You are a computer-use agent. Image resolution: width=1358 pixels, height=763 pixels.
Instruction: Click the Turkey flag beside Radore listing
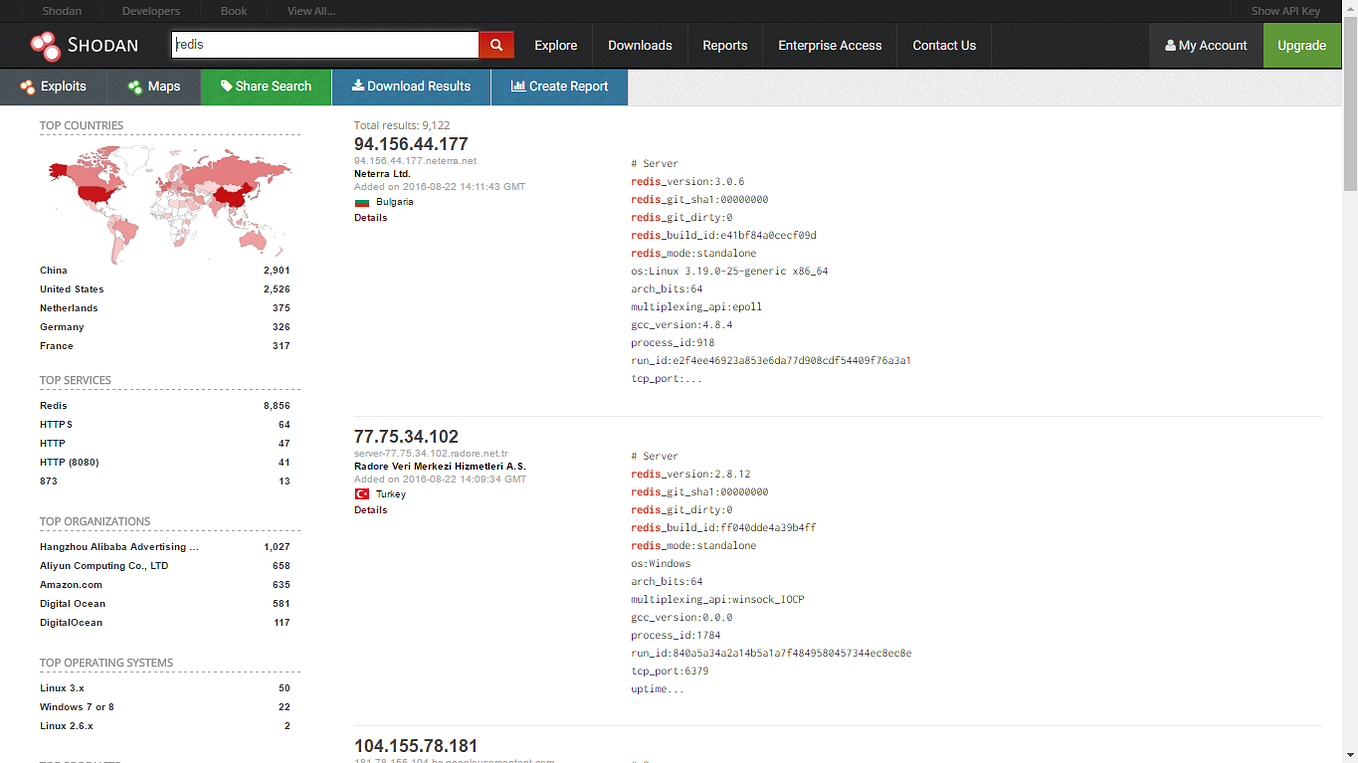click(363, 493)
